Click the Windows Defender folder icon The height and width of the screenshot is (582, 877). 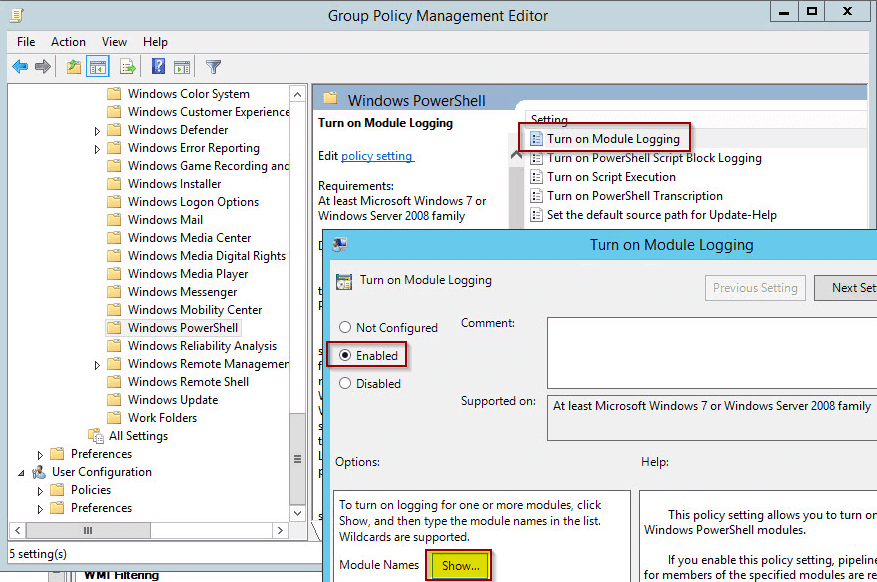114,130
